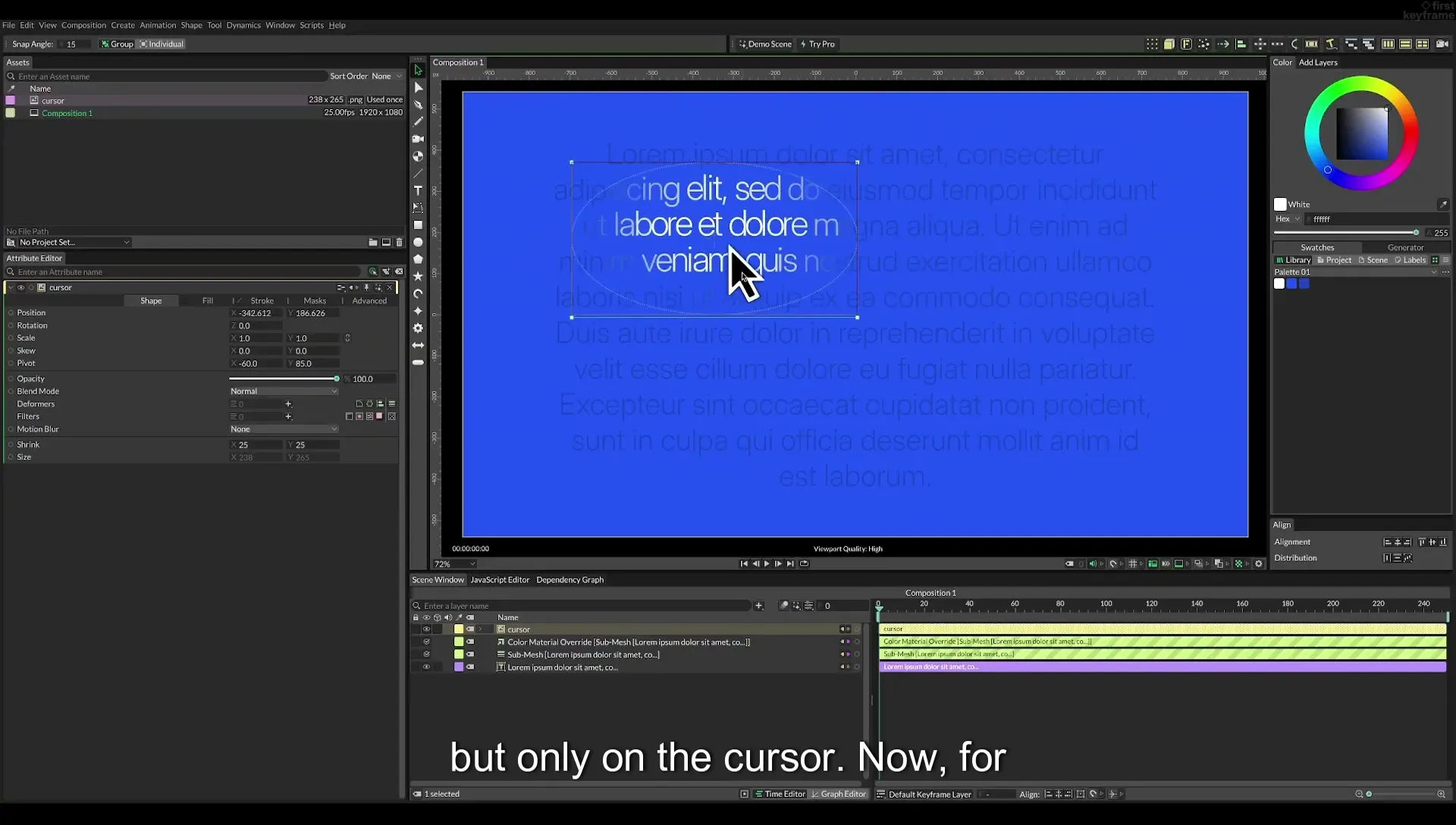This screenshot has width=1456, height=825.
Task: Open the Generator swatches button
Action: (x=1405, y=247)
